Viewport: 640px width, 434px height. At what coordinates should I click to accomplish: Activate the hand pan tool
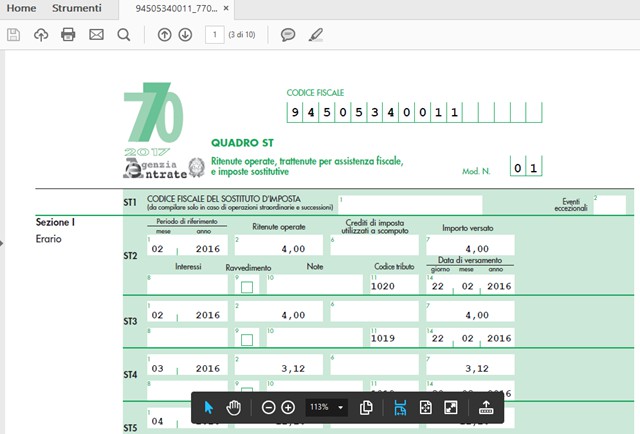234,407
